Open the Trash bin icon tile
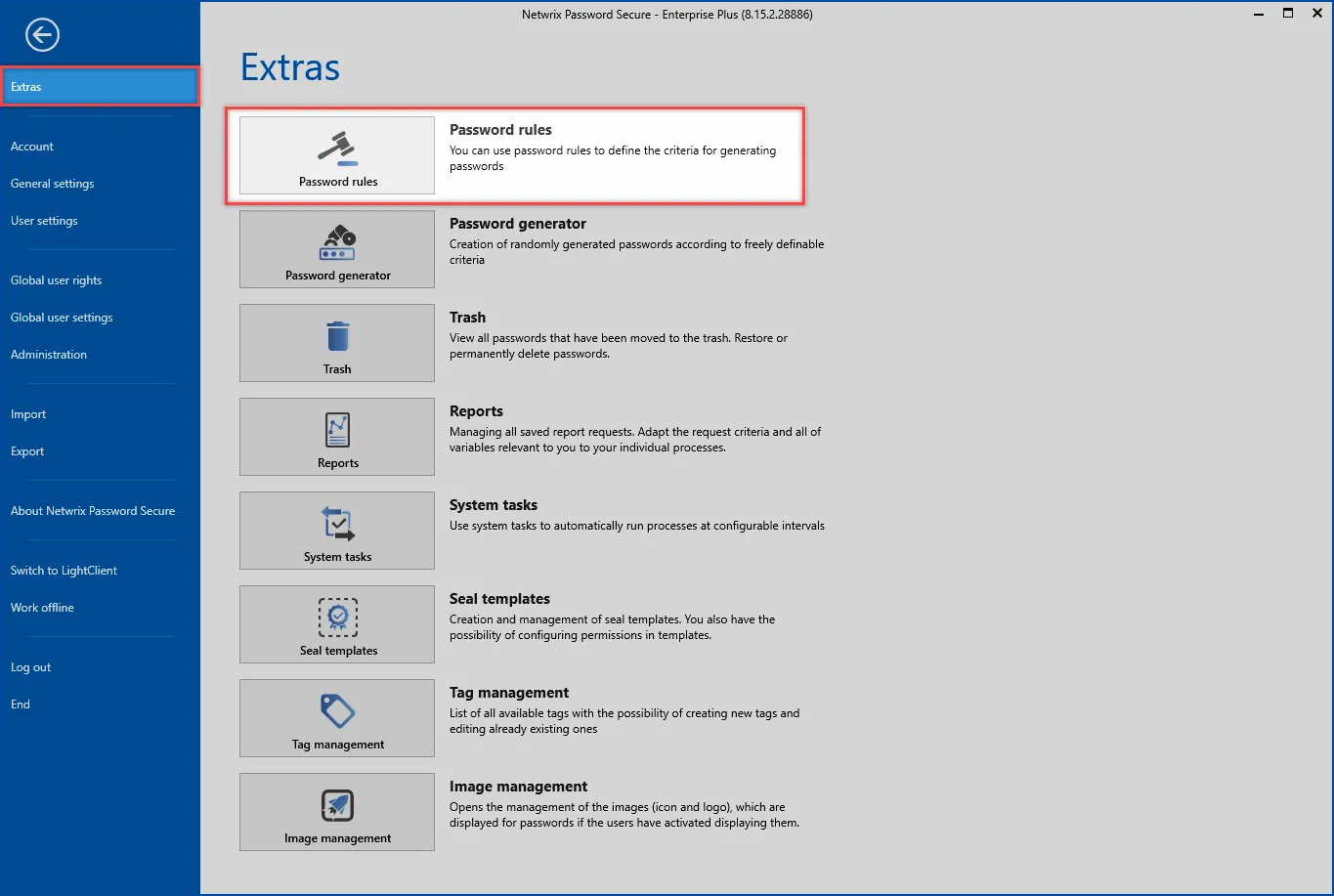 coord(337,343)
